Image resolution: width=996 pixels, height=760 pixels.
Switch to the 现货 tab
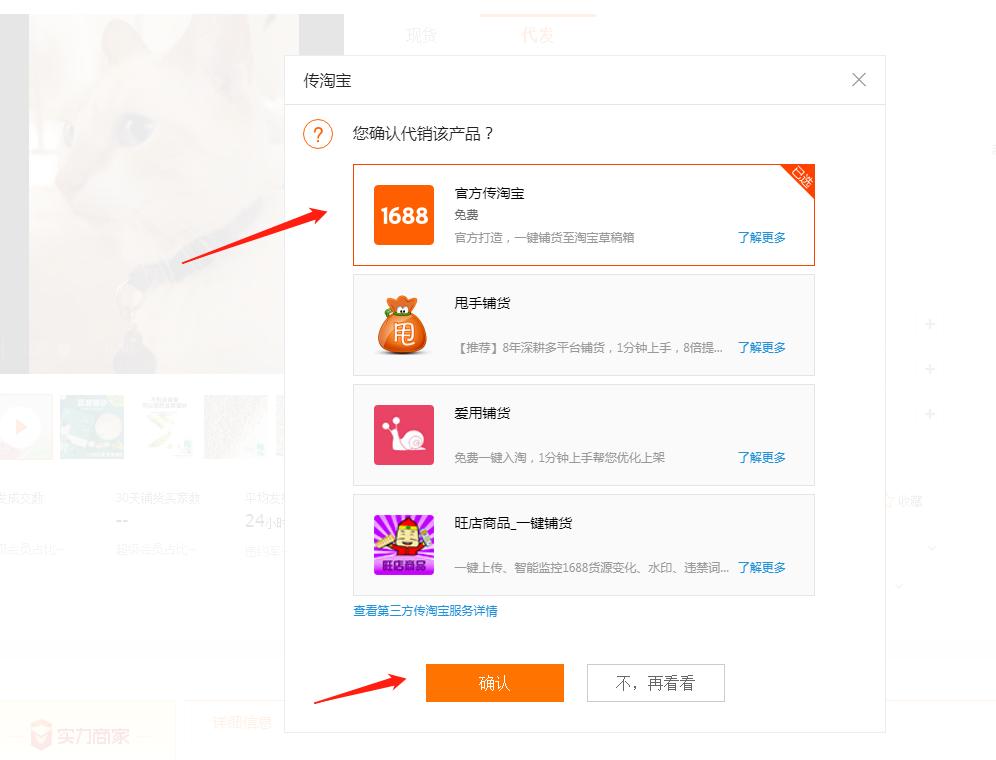click(421, 35)
